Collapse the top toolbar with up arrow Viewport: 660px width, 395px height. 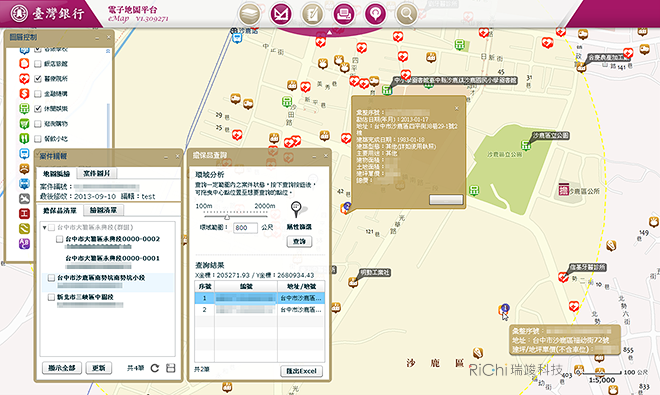click(x=330, y=32)
